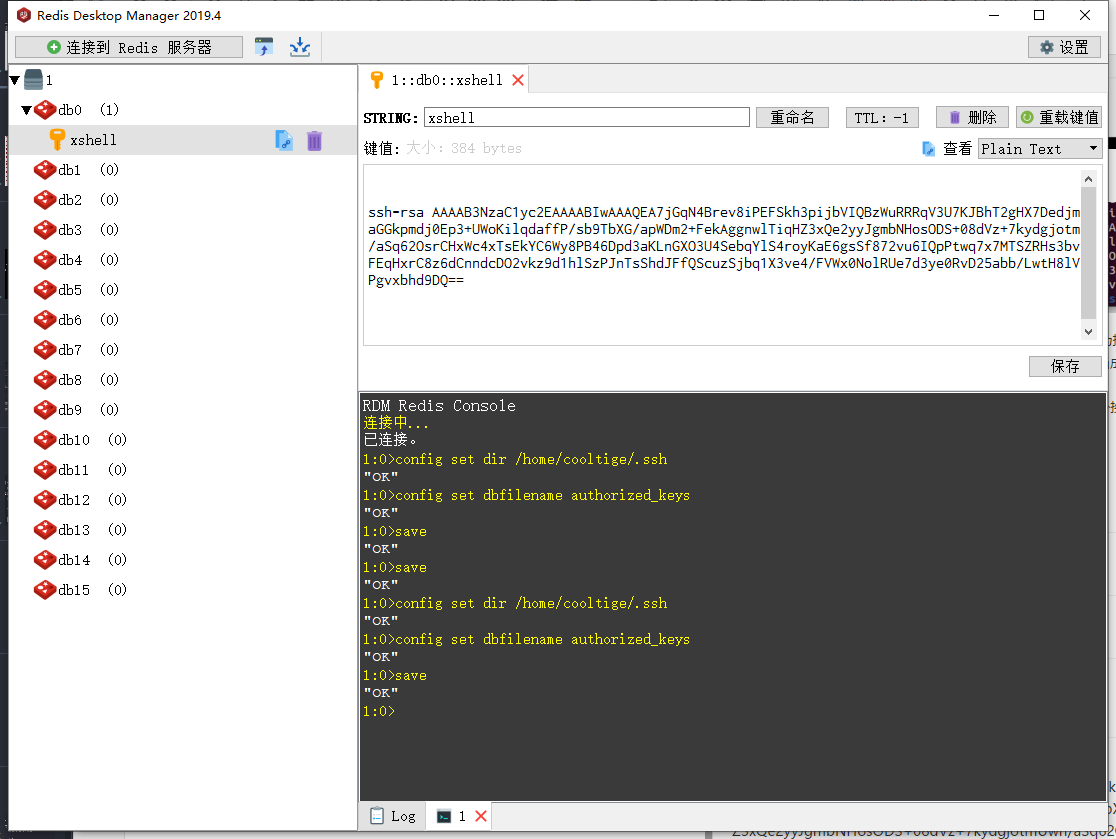Click the console prompt line 1:0>

[379, 711]
